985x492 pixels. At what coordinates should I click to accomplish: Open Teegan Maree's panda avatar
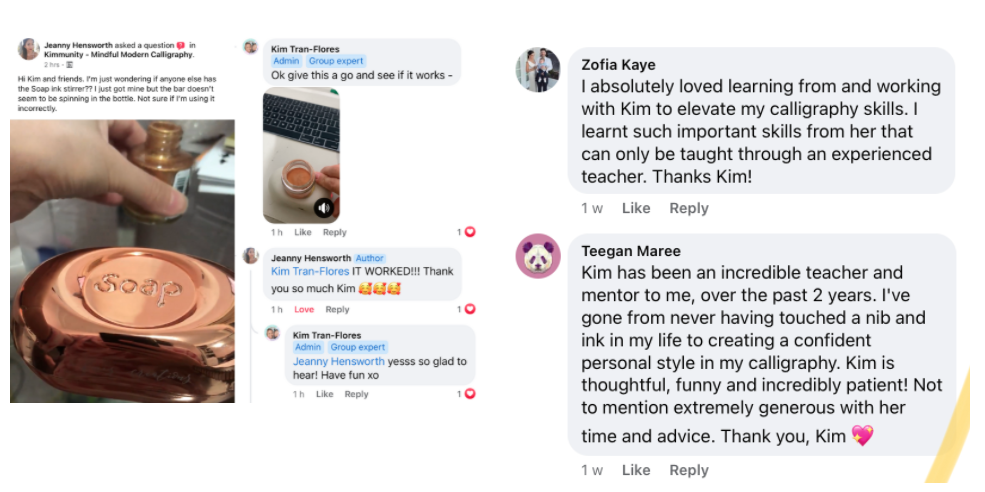[x=538, y=256]
